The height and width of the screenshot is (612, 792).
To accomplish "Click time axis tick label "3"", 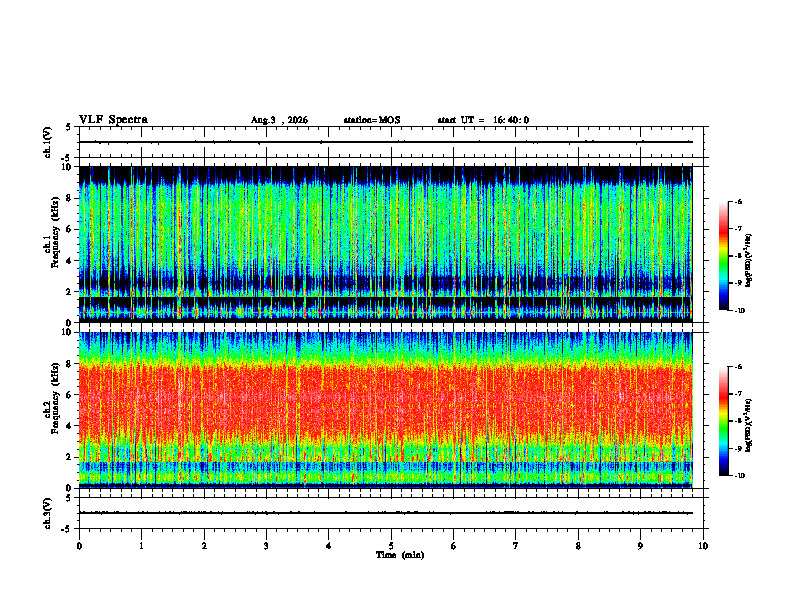I will point(266,546).
